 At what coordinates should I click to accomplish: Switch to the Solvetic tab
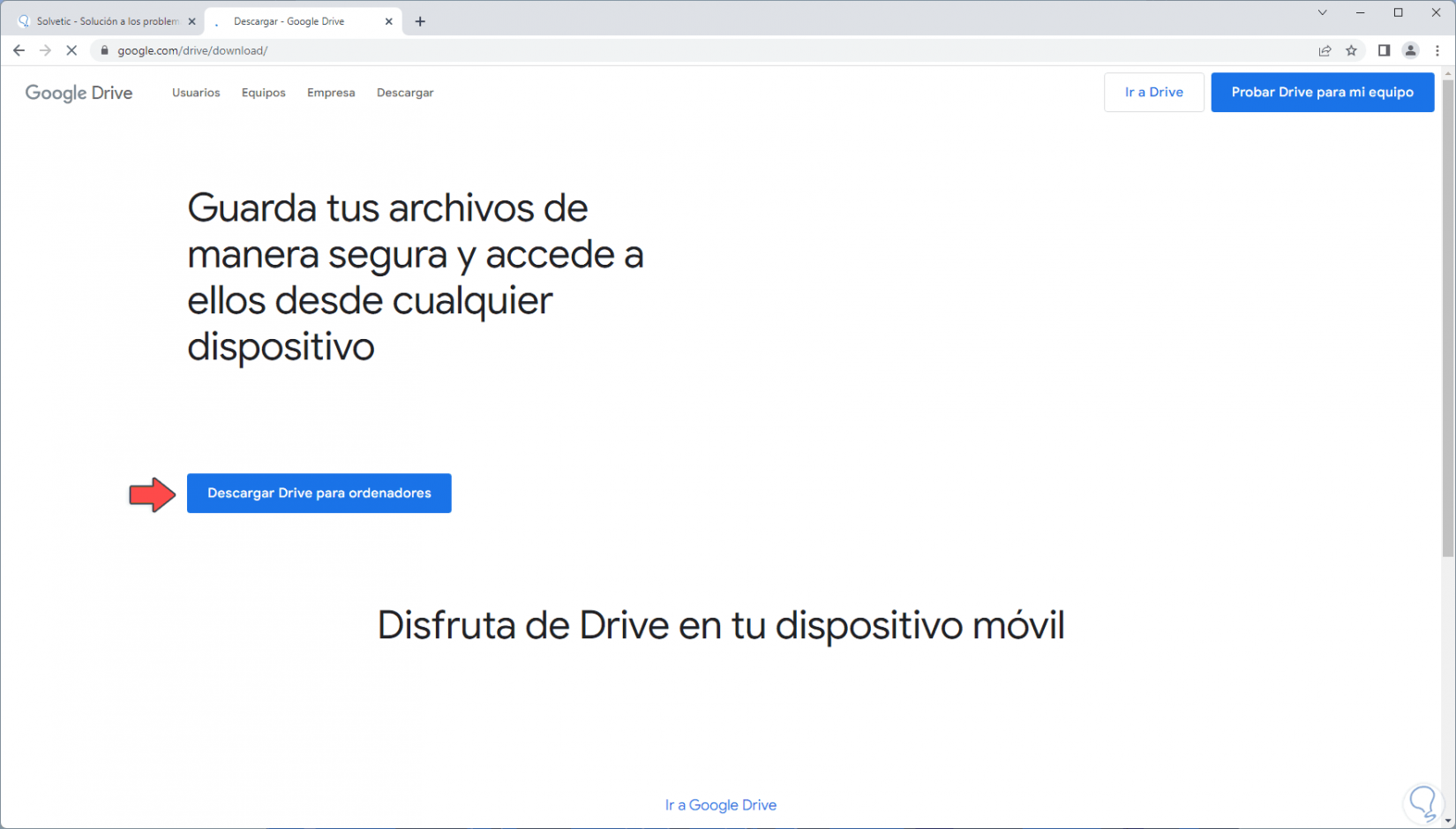pos(105,21)
